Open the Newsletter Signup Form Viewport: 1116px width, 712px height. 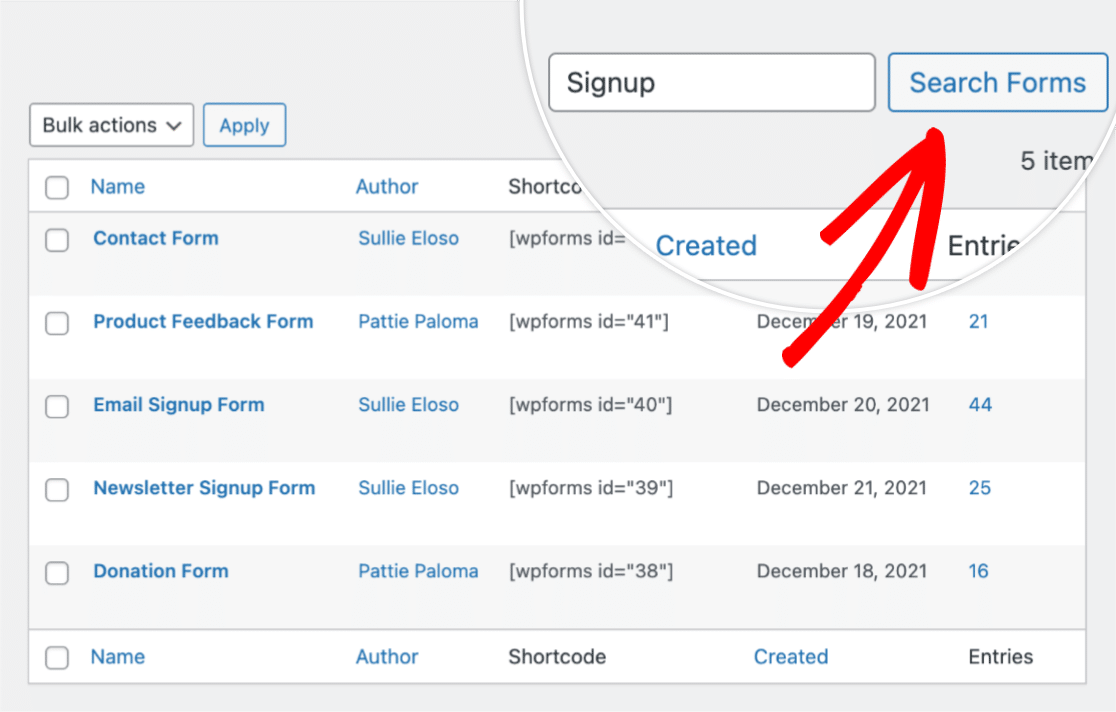pos(204,488)
